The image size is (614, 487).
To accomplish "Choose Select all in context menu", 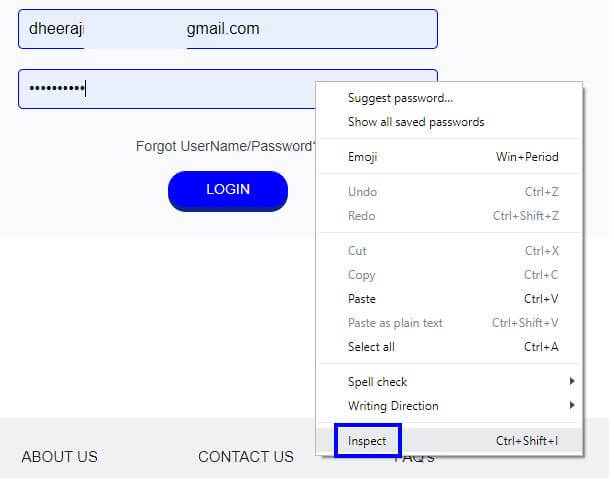I will (449, 346).
